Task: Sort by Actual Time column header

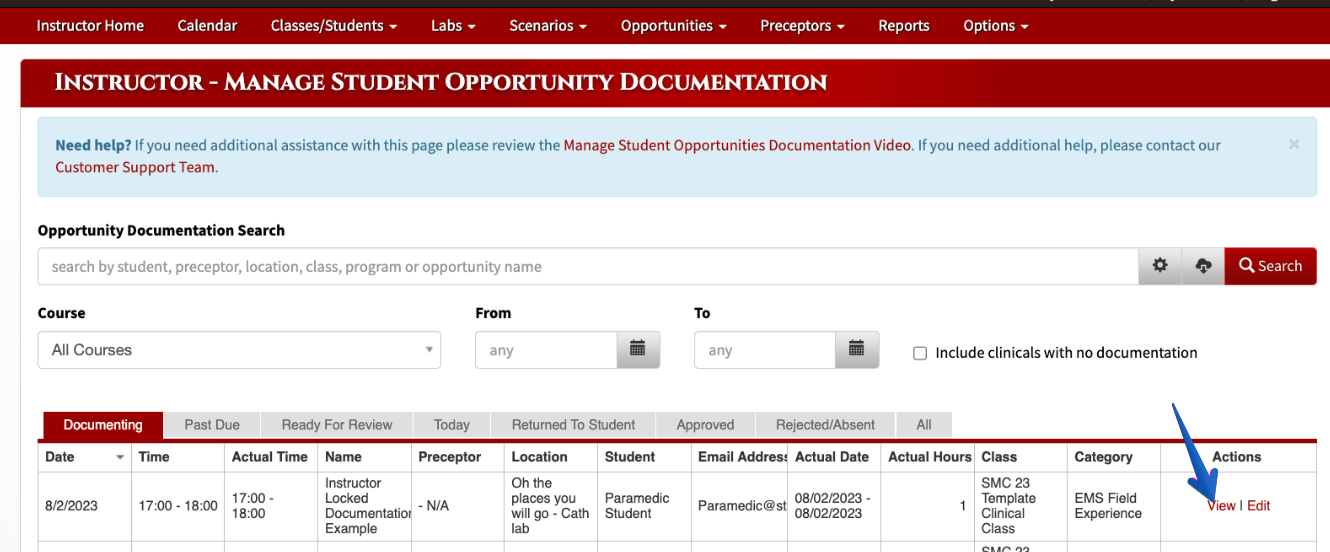Action: 270,457
